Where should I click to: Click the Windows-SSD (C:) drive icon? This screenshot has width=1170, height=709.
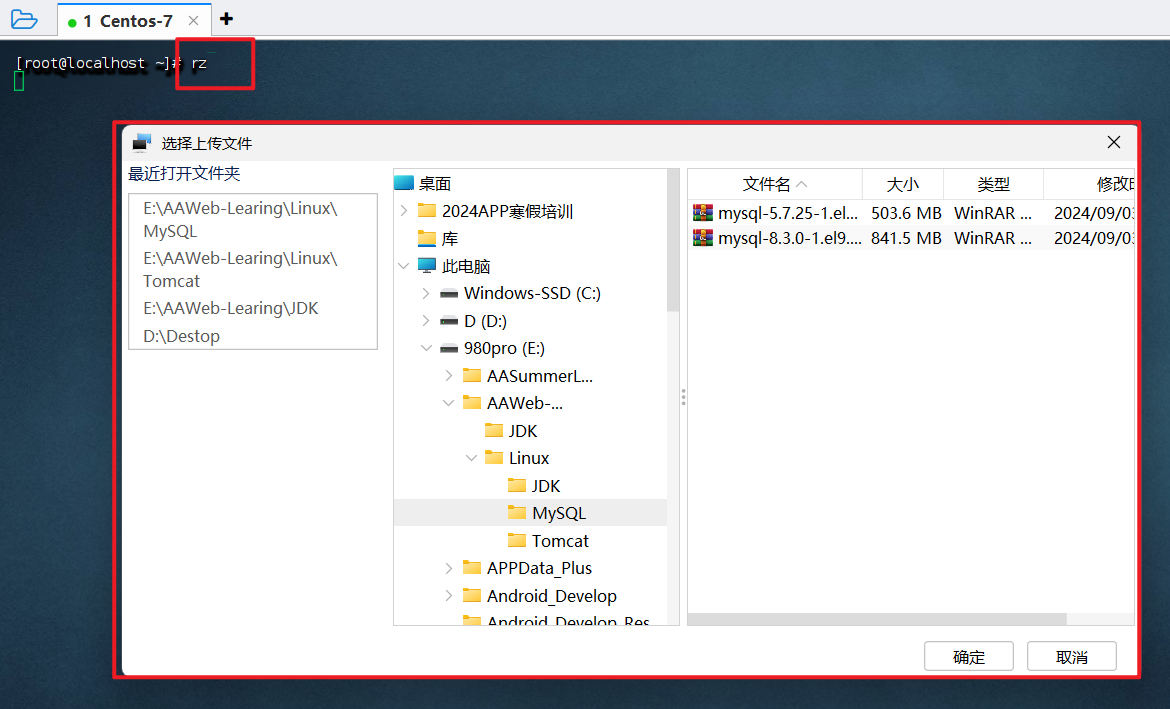(x=449, y=293)
